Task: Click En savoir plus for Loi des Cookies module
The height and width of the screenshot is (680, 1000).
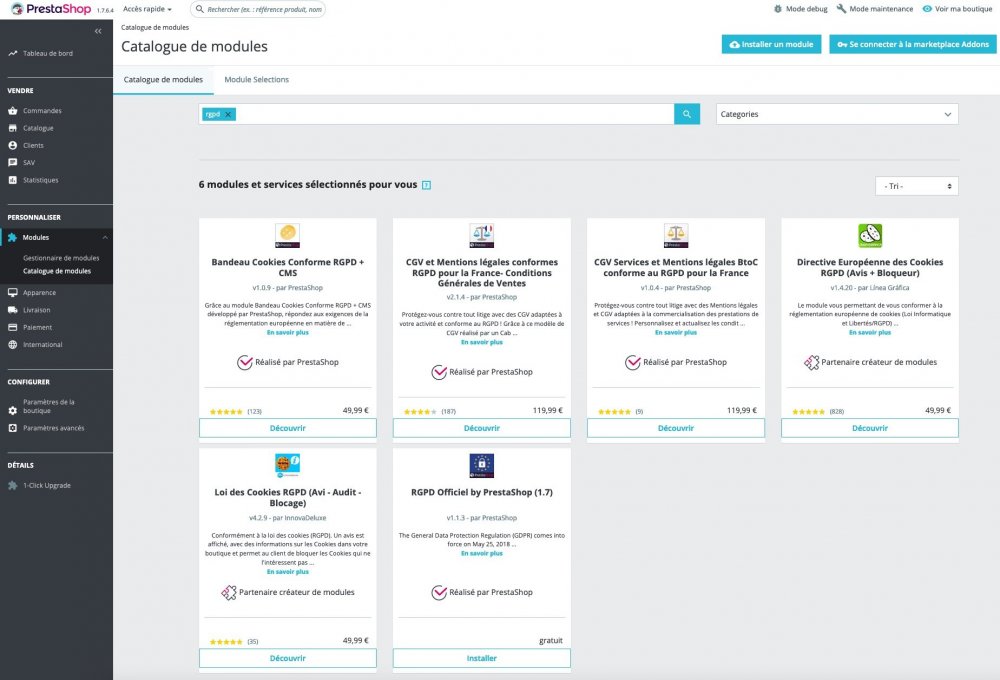Action: pos(288,572)
